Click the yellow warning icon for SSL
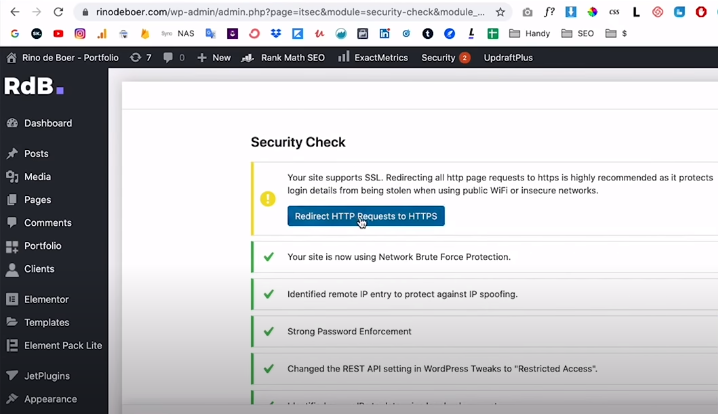Viewport: 718px width, 414px height. tap(267, 199)
